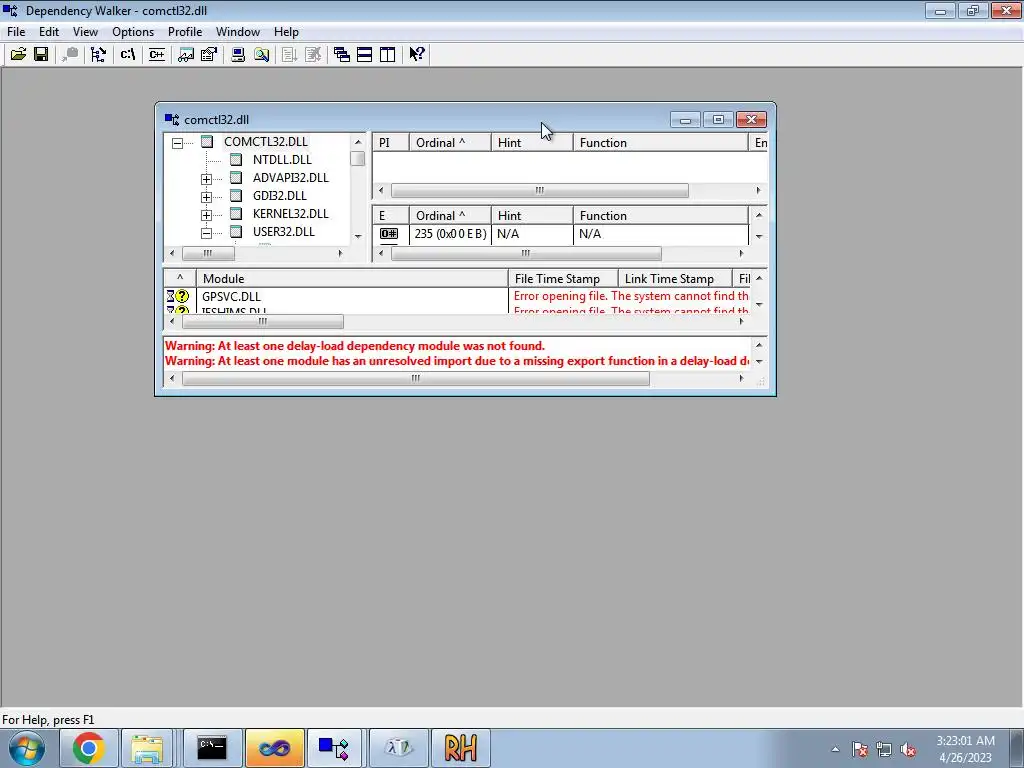Image resolution: width=1024 pixels, height=768 pixels.
Task: Sort exports by E column header
Action: [x=391, y=216]
